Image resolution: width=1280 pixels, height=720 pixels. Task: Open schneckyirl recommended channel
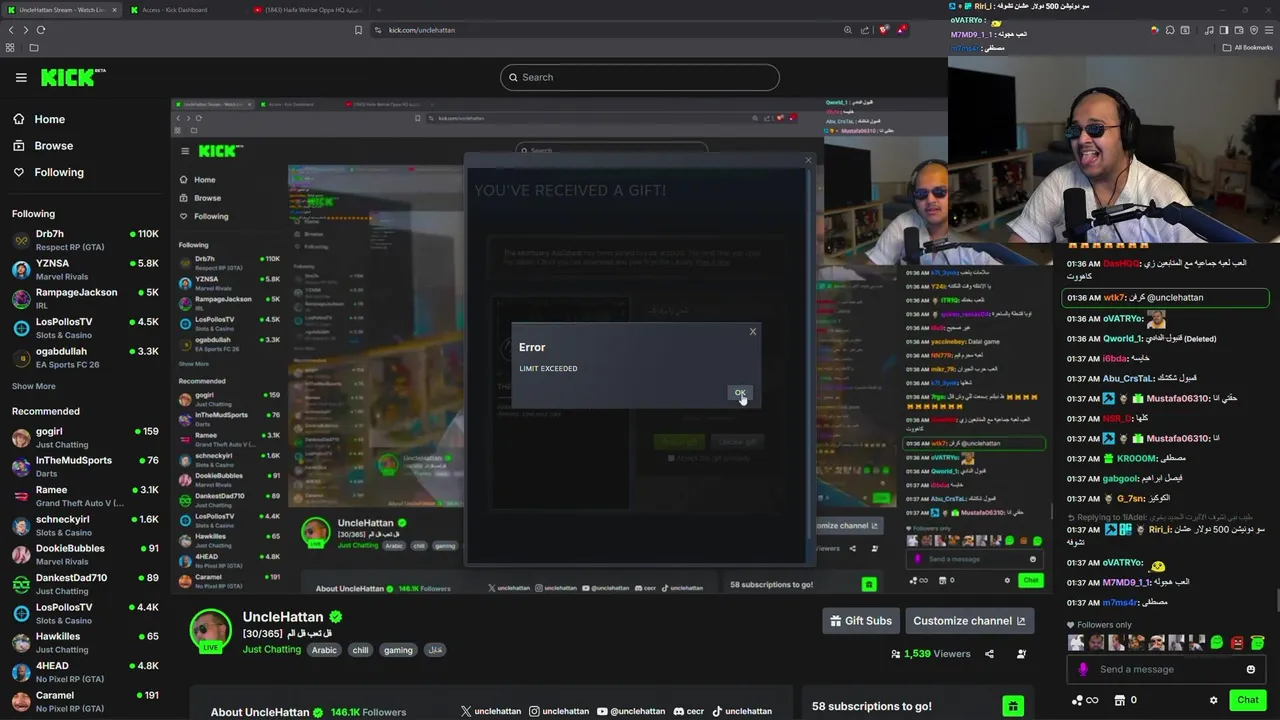[84, 525]
